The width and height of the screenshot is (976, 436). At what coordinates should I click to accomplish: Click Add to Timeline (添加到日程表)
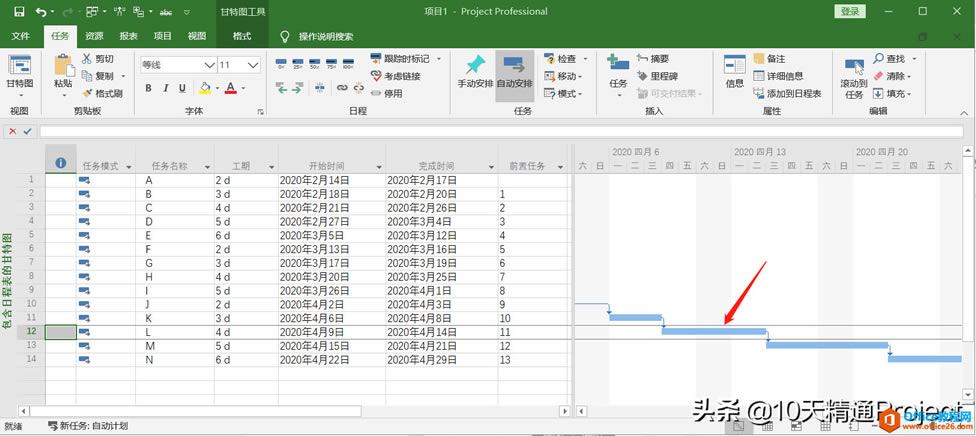click(x=786, y=93)
